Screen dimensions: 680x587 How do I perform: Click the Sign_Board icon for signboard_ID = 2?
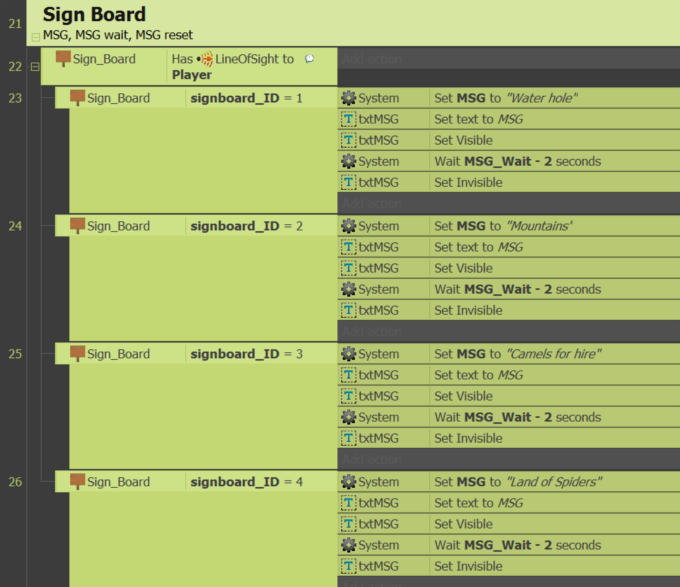pyautogui.click(x=78, y=226)
